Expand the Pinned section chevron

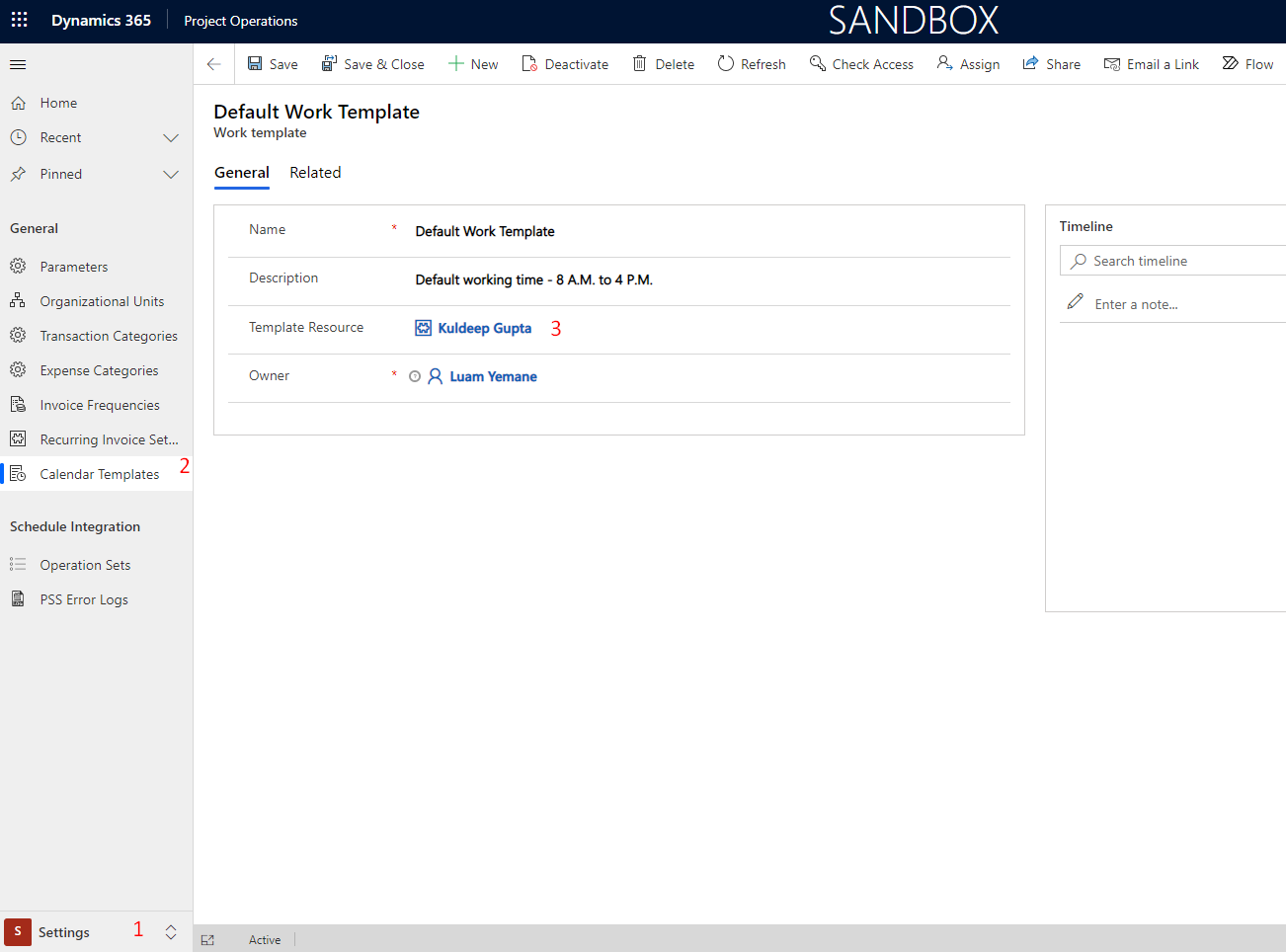[171, 175]
